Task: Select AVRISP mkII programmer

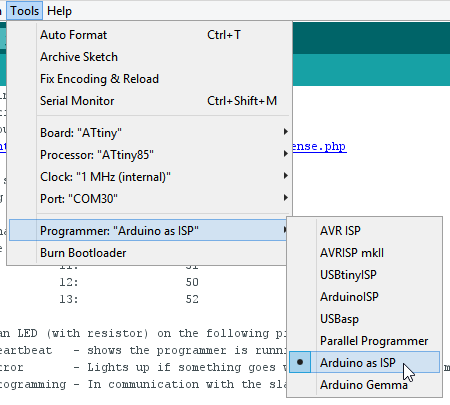Action: click(x=365, y=253)
